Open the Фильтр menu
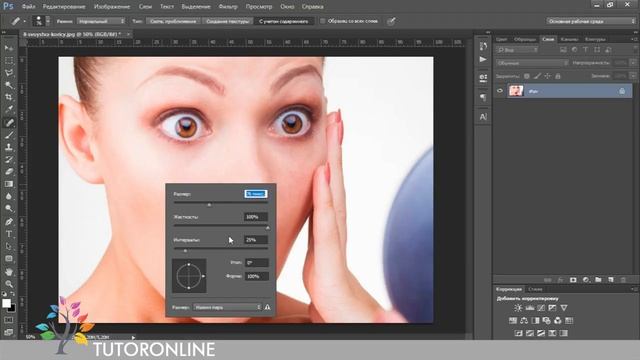The image size is (640, 360). click(228, 7)
